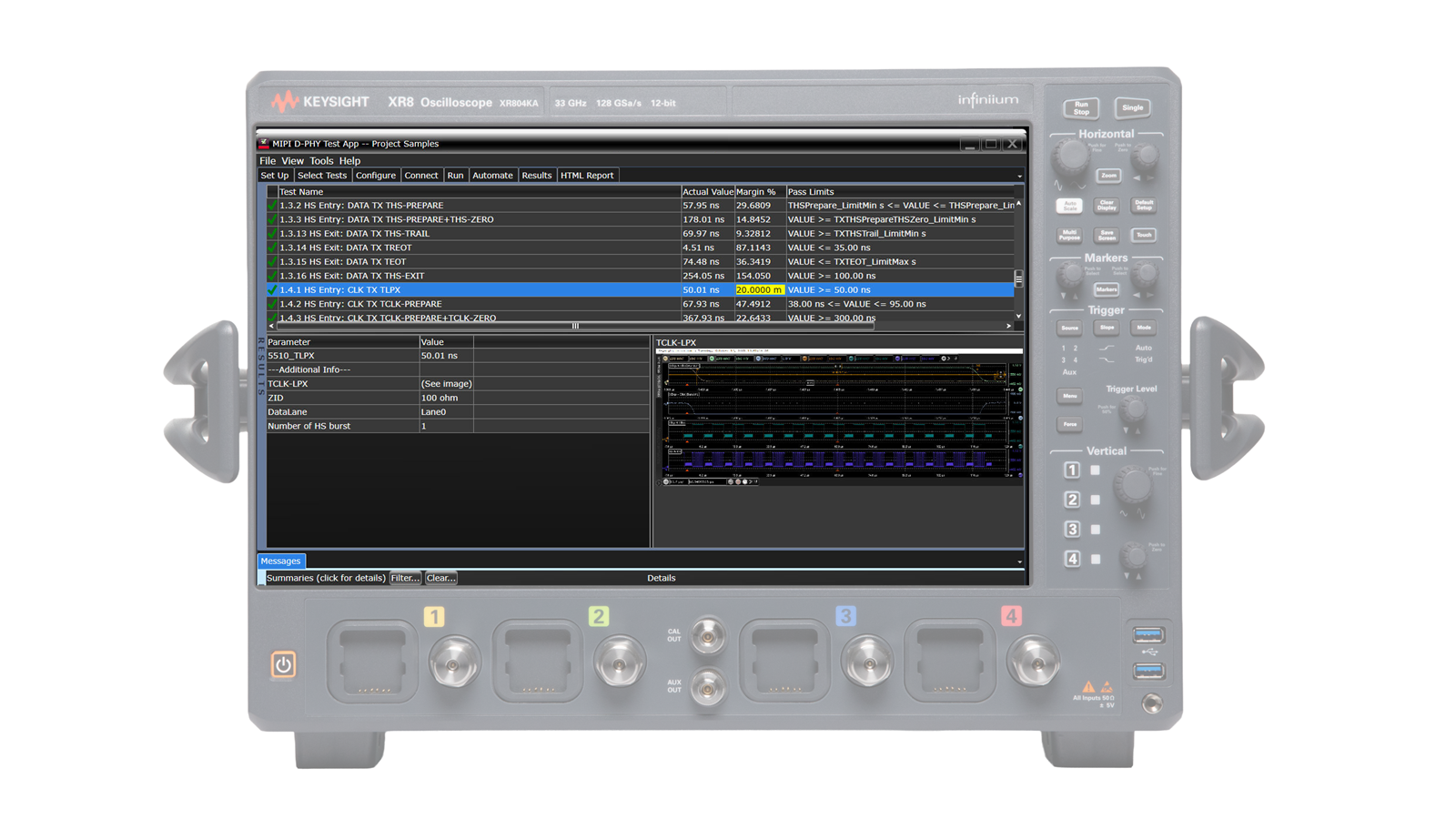The width and height of the screenshot is (1456, 819).
Task: Open the View menu
Action: [x=292, y=161]
